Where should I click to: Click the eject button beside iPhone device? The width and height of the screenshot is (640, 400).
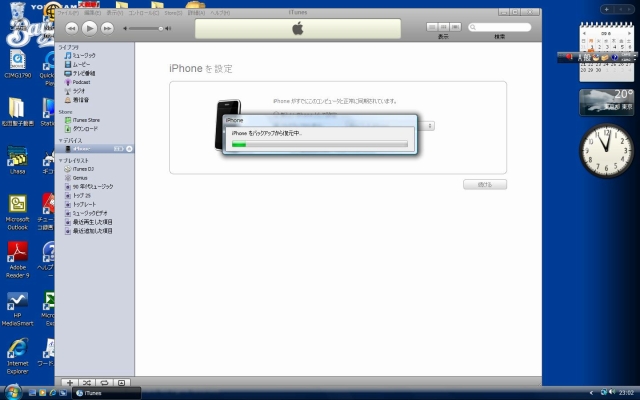click(x=129, y=149)
